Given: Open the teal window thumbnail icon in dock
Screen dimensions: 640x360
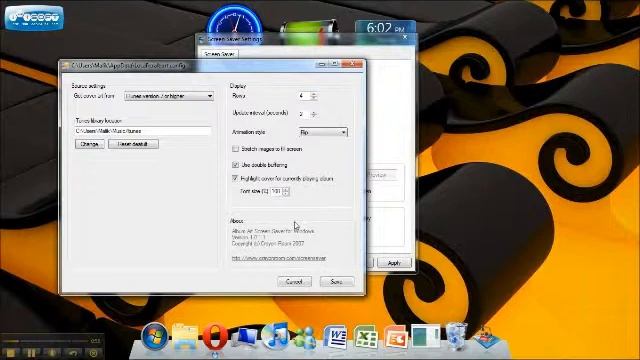Looking at the screenshot, I should pos(426,337).
